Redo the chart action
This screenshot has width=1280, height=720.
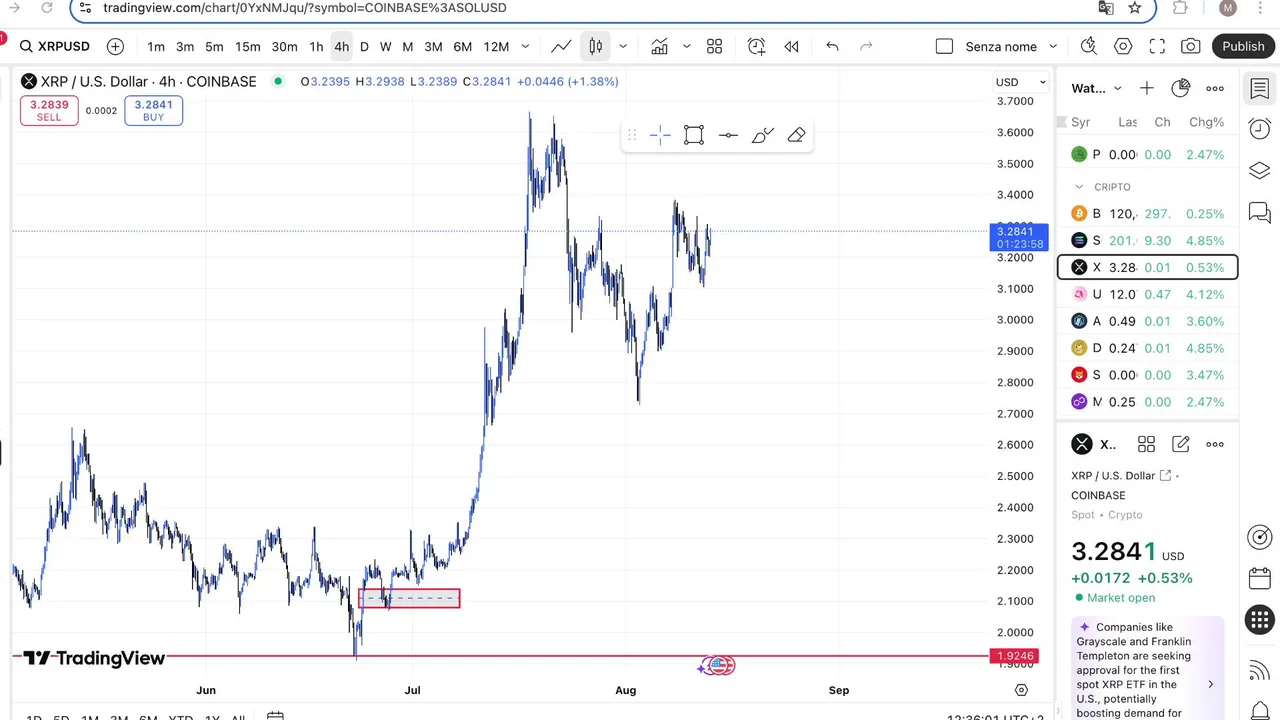click(x=866, y=46)
